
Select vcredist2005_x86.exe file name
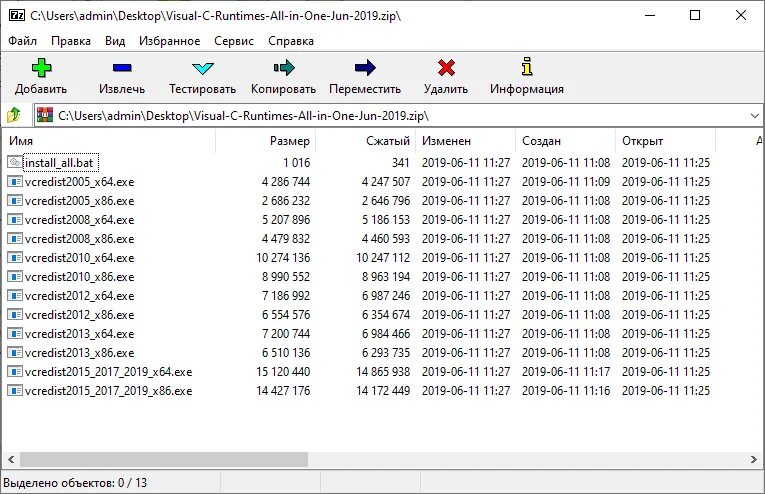click(80, 201)
